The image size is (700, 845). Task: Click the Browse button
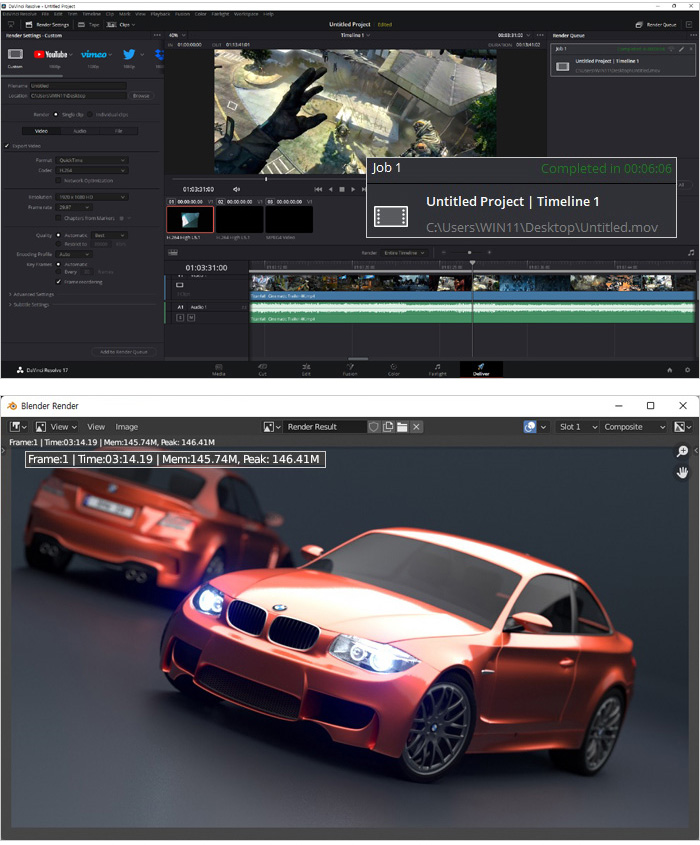coord(141,95)
